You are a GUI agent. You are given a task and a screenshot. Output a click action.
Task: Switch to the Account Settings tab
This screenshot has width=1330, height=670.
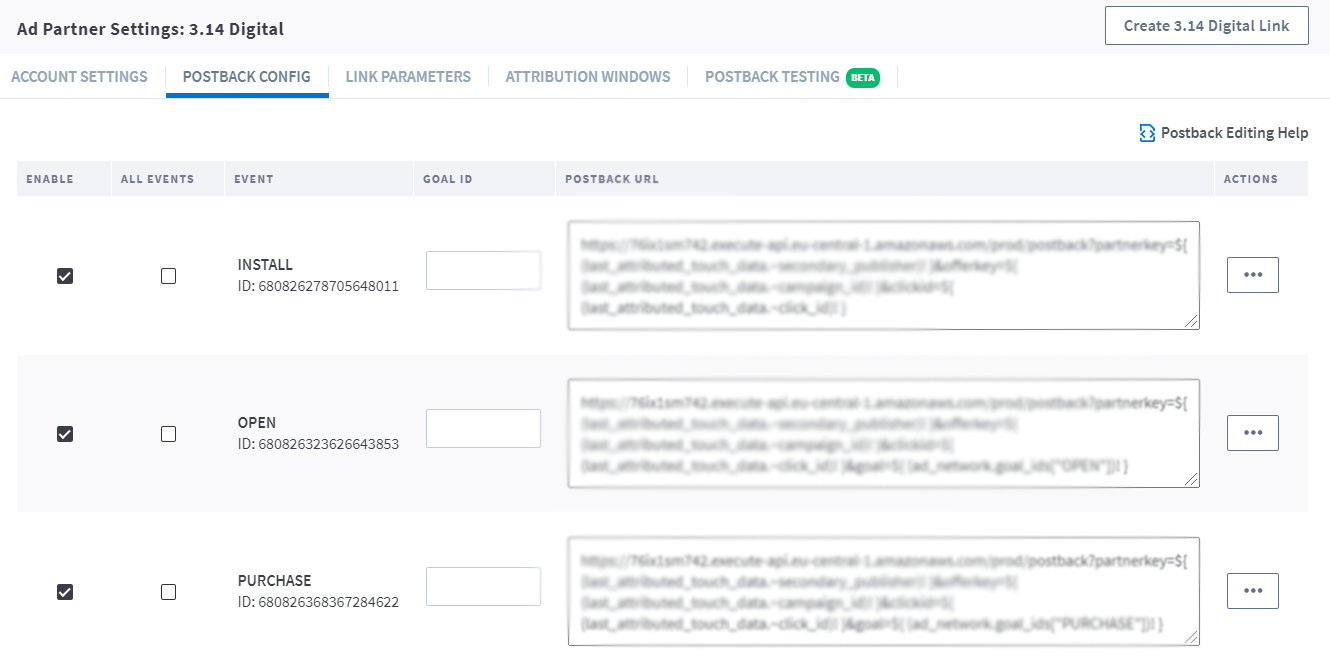79,77
